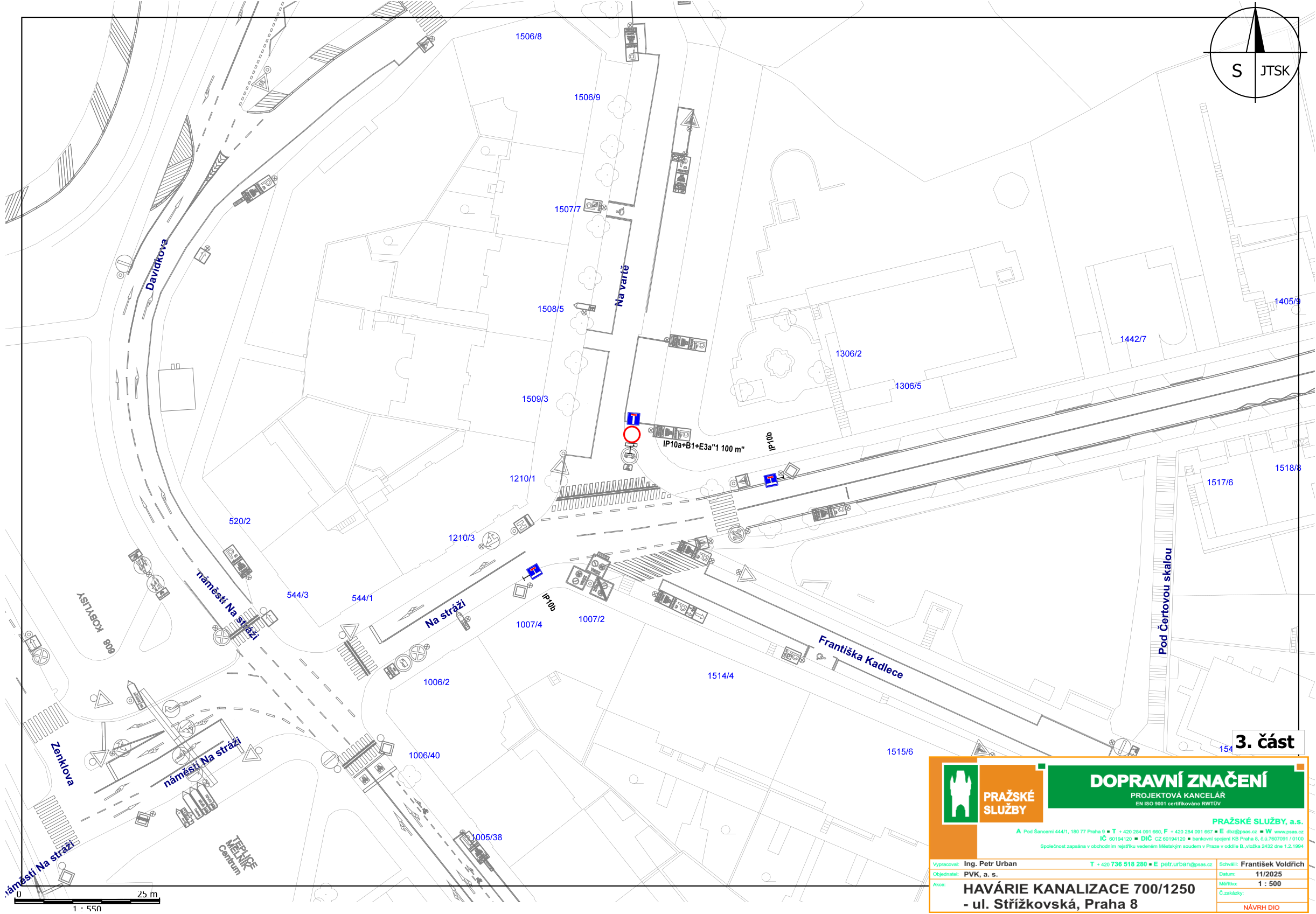Select the approver name František Voldřich

[1272, 864]
